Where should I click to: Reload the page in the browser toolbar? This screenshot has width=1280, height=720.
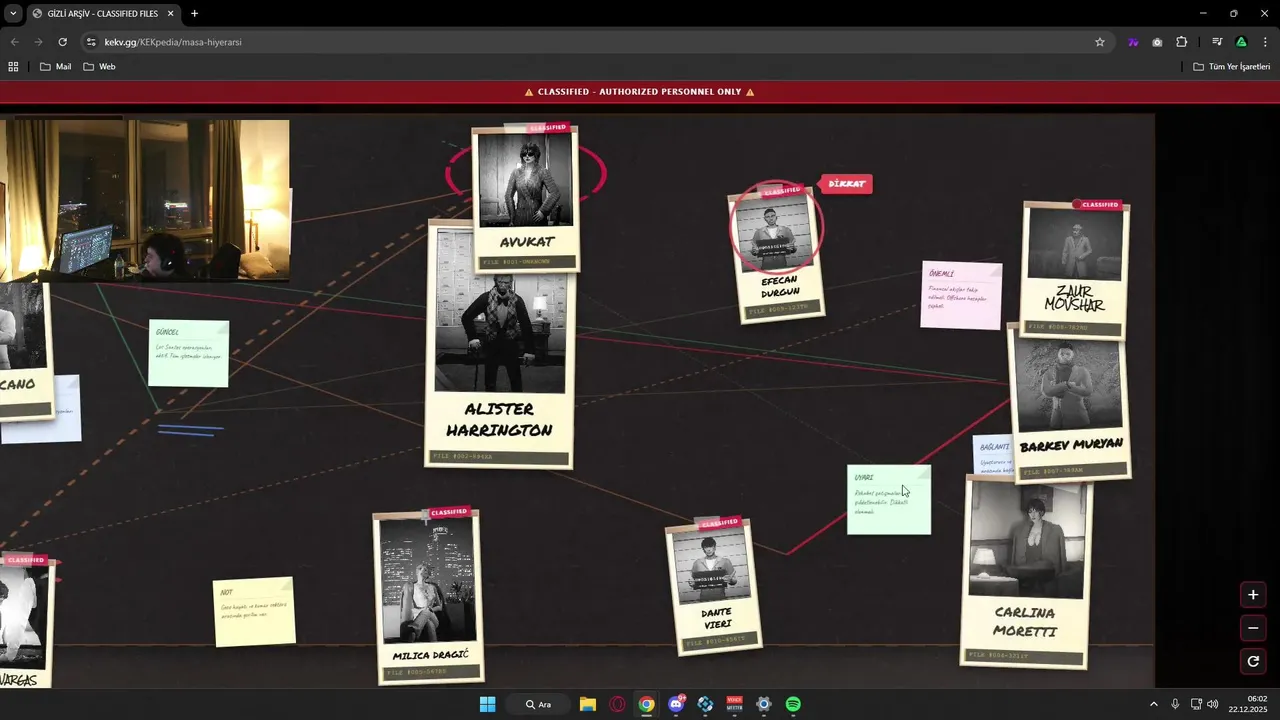62,42
